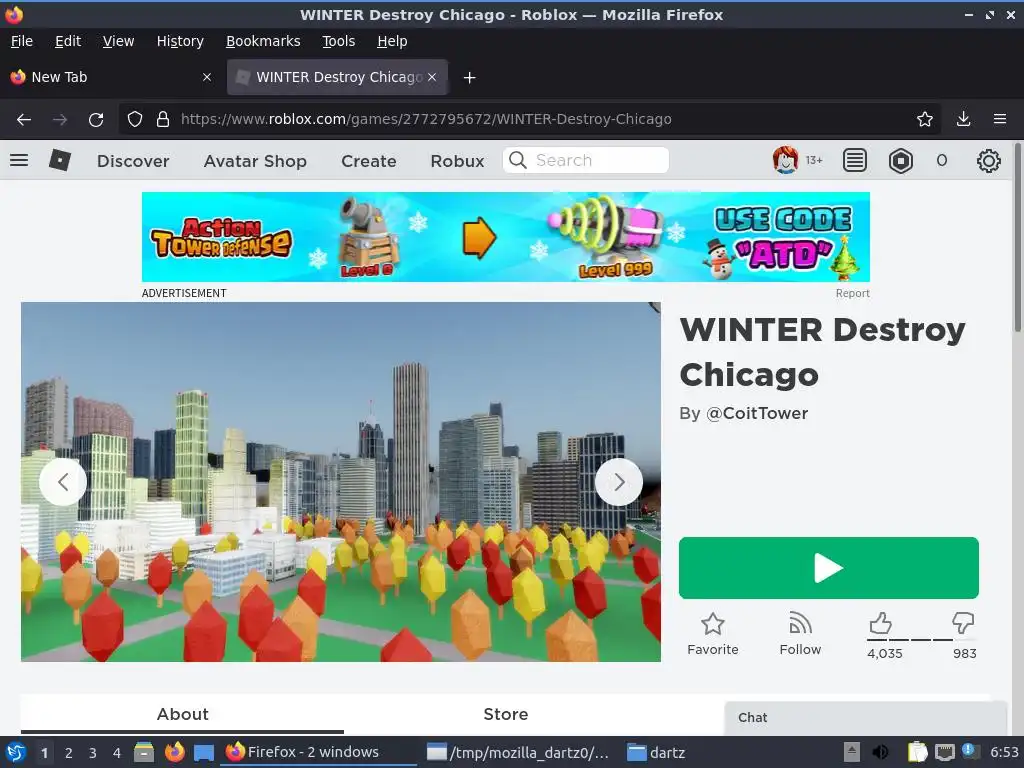
Task: Open the Bookmarks menu
Action: click(263, 41)
